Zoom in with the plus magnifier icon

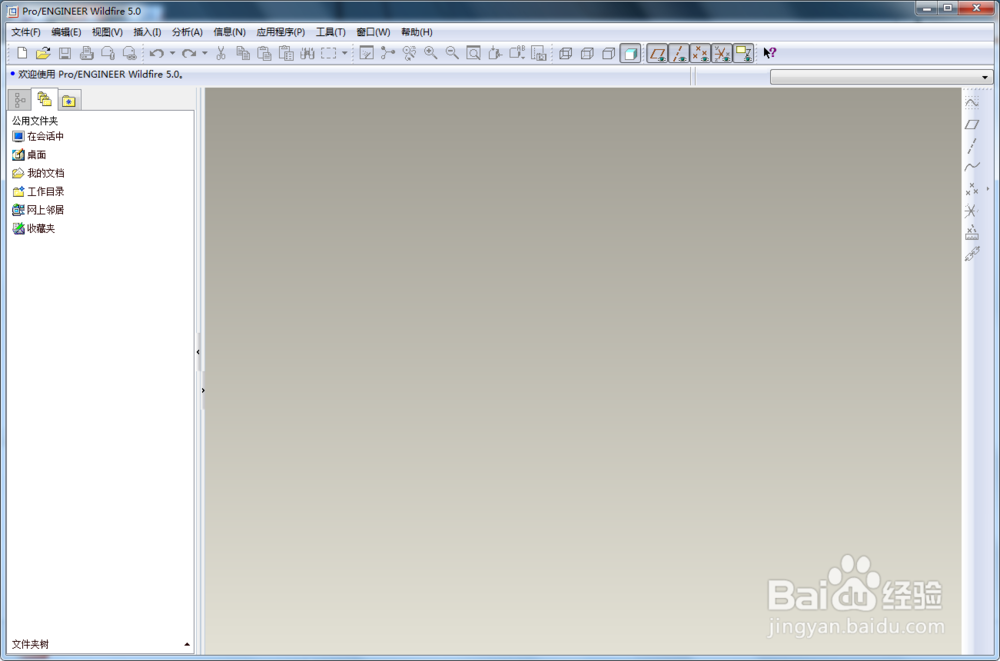(x=431, y=54)
